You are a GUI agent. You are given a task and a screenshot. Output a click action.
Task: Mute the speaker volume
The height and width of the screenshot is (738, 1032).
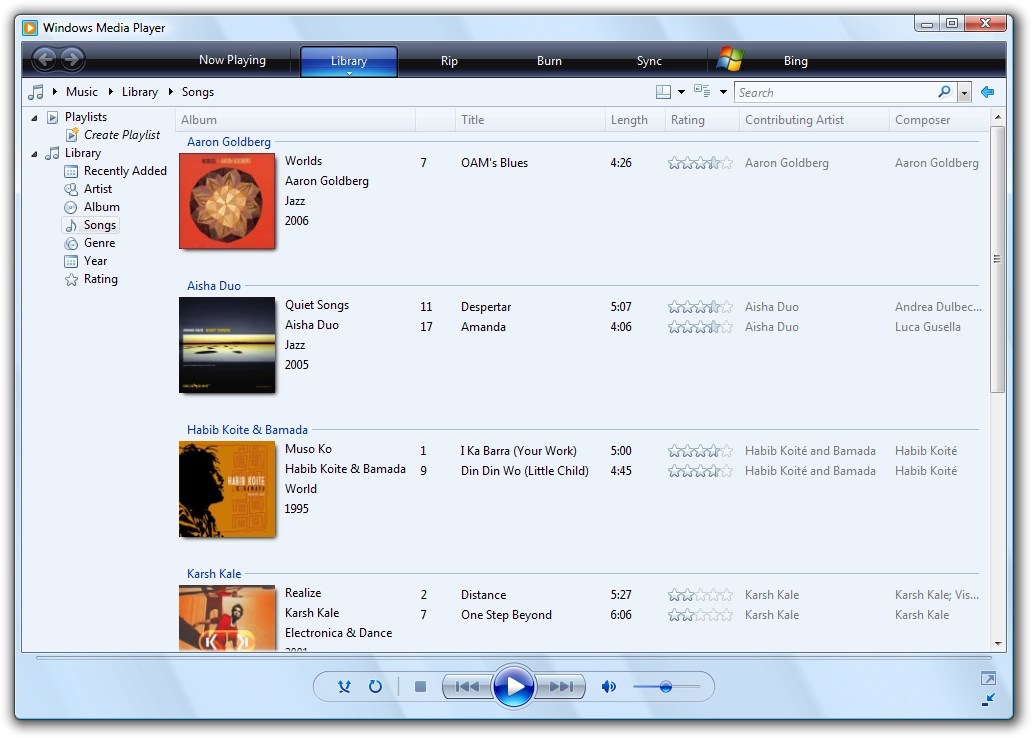tap(610, 687)
